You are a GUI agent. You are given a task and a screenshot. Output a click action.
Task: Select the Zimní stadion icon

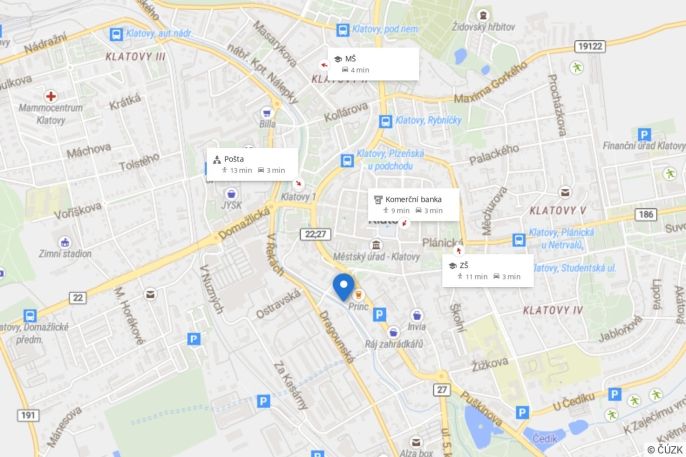[65, 242]
